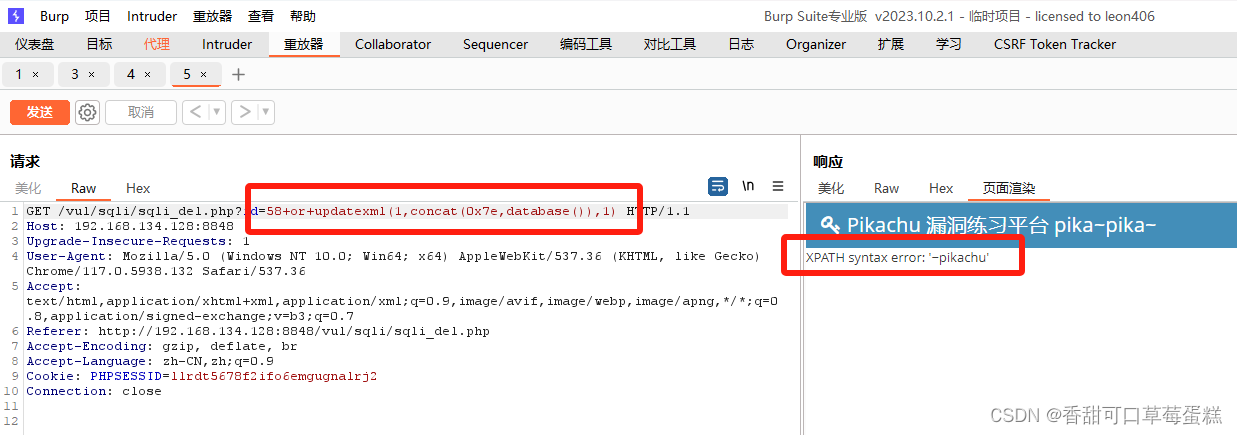Switch response view to Hex

point(941,188)
